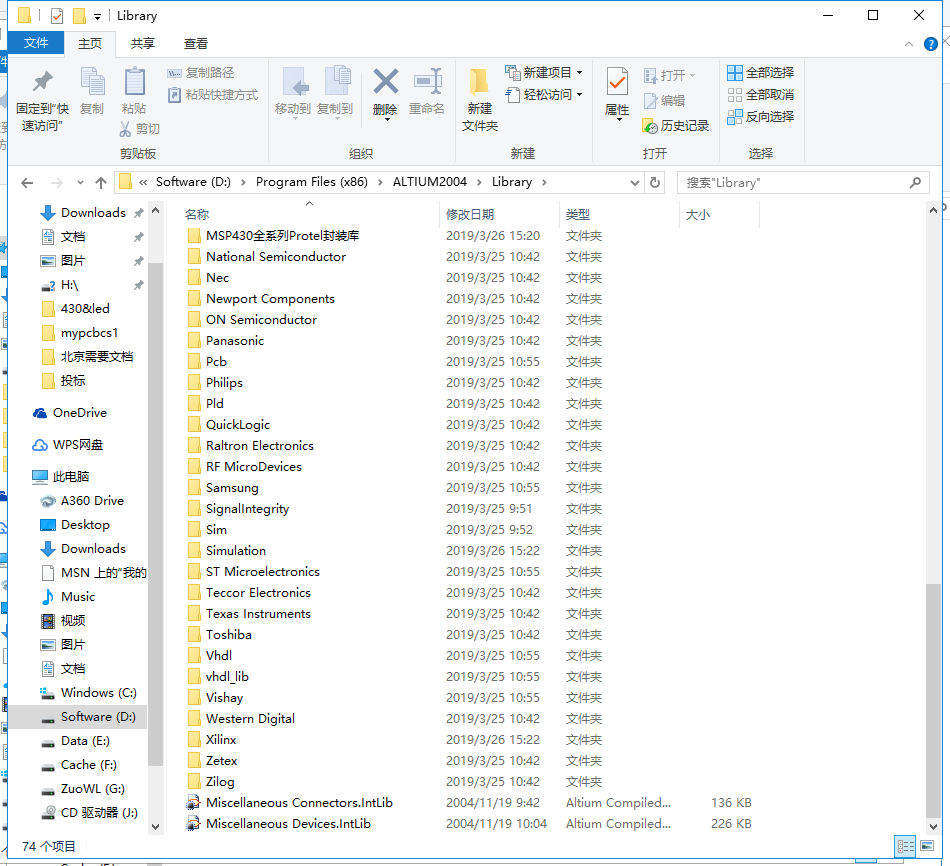
Task: Open Music in the navigation pane
Action: (x=78, y=596)
